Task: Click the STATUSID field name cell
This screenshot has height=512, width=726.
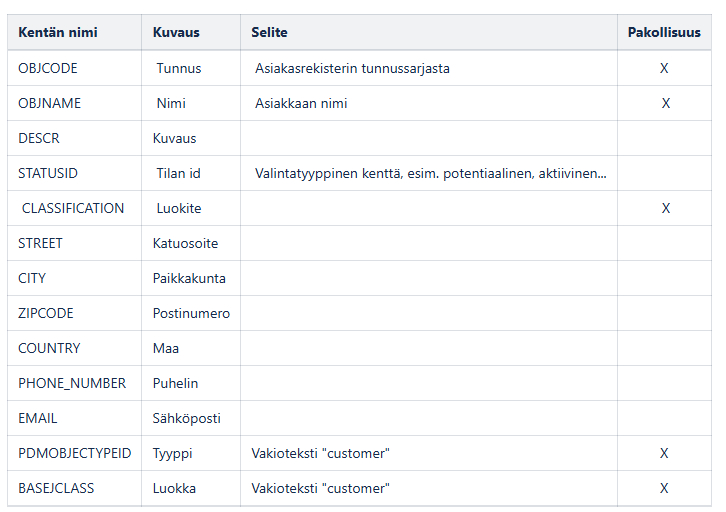Action: pos(48,173)
